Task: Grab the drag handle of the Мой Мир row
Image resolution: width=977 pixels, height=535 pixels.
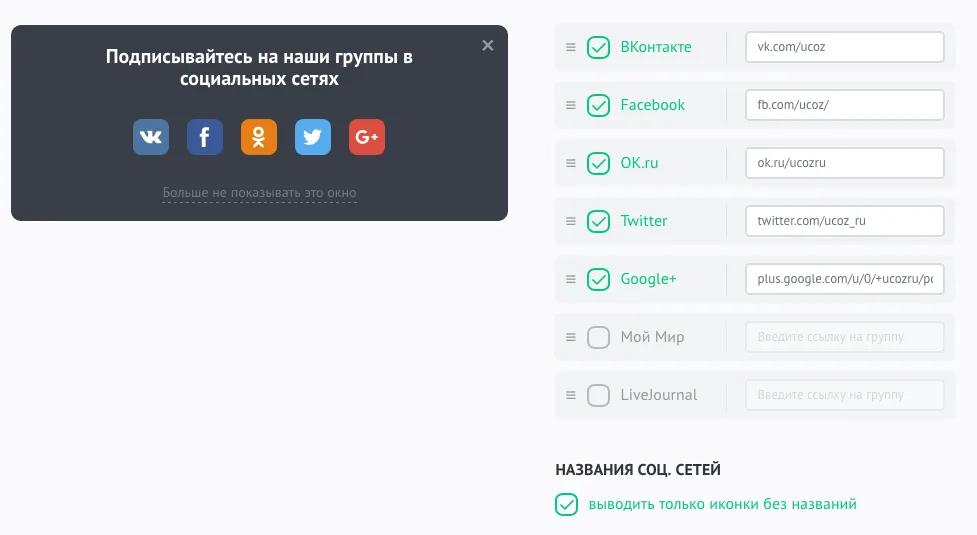Action: (x=571, y=337)
